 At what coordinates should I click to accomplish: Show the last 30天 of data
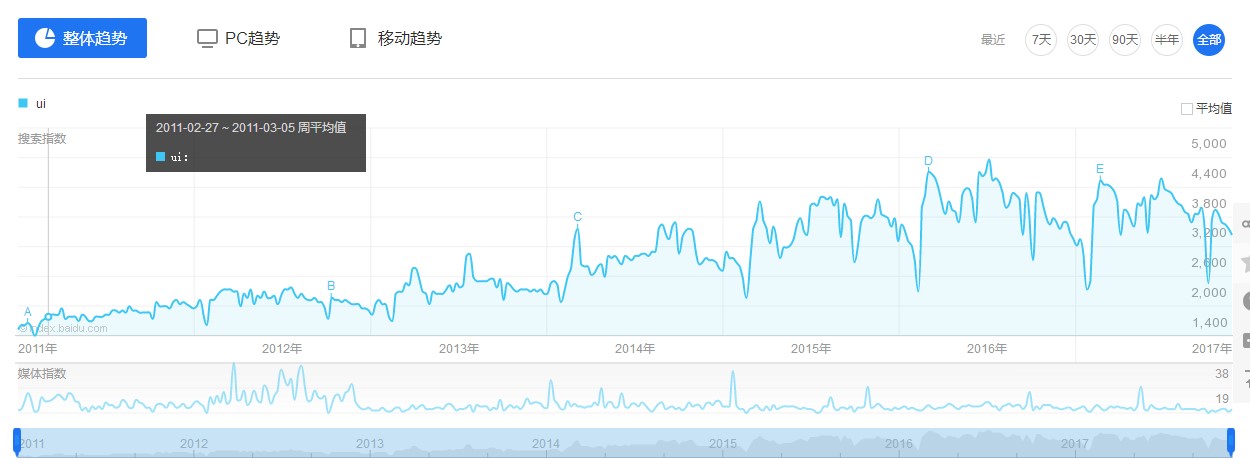pyautogui.click(x=1083, y=40)
